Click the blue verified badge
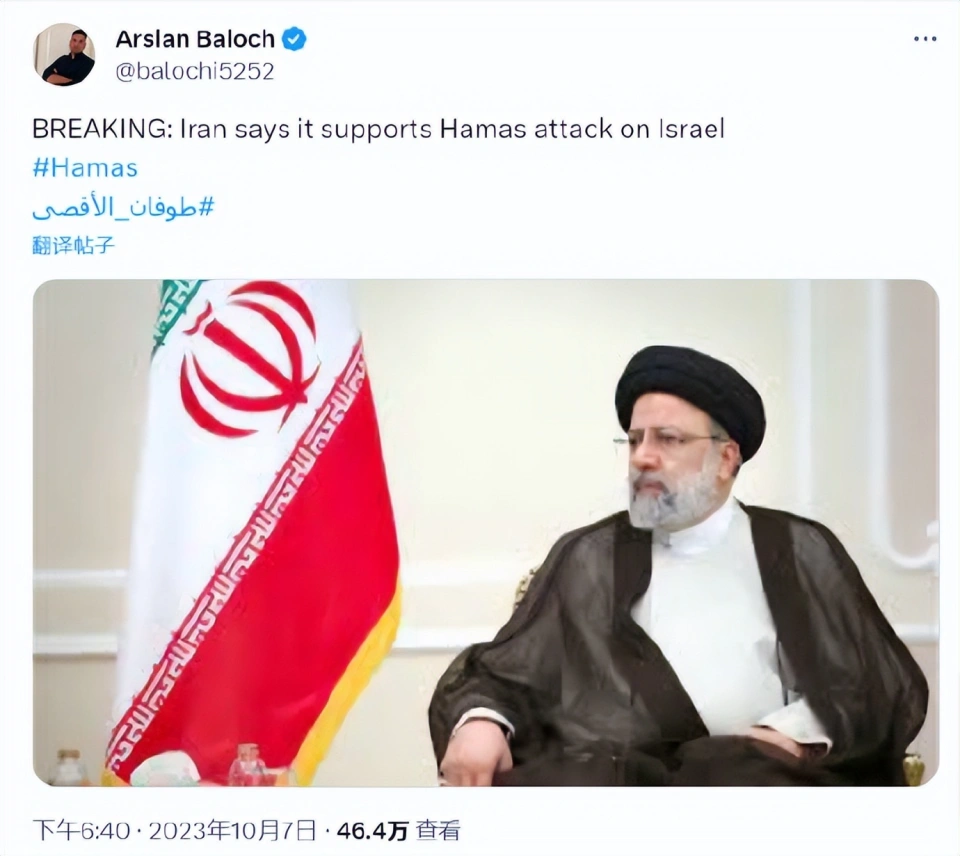 tap(294, 39)
